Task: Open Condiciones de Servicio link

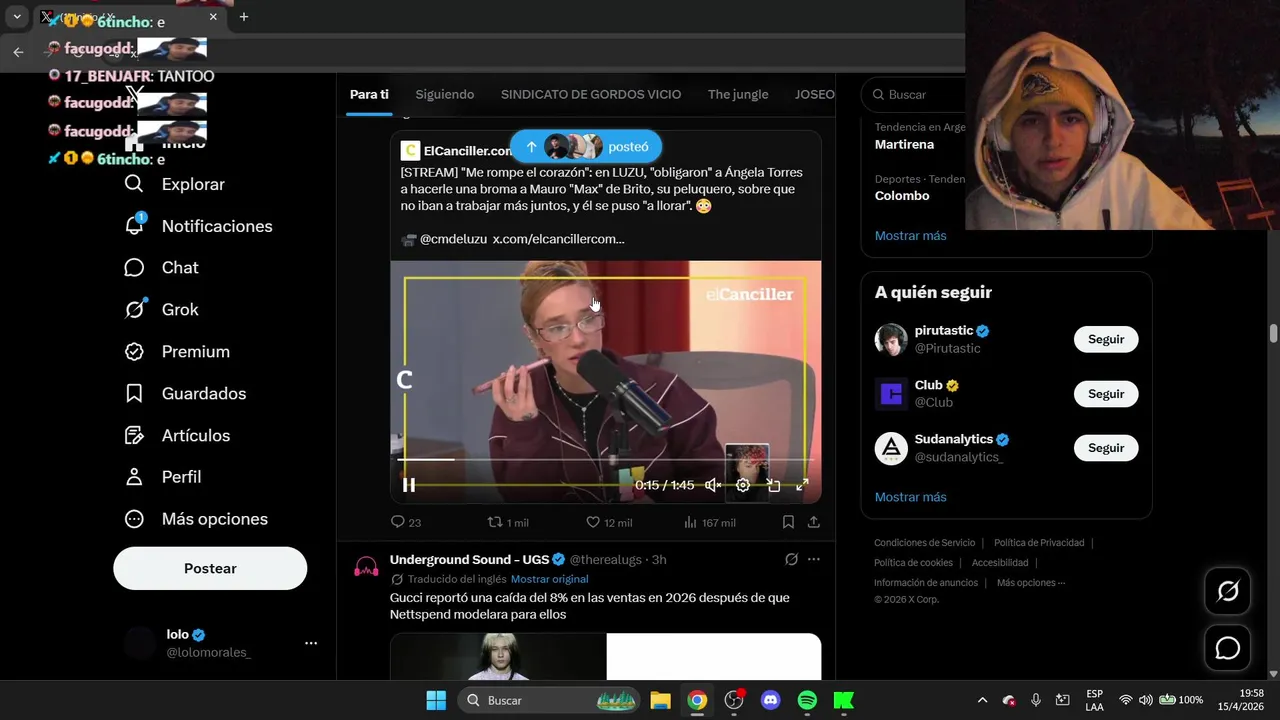Action: (924, 543)
